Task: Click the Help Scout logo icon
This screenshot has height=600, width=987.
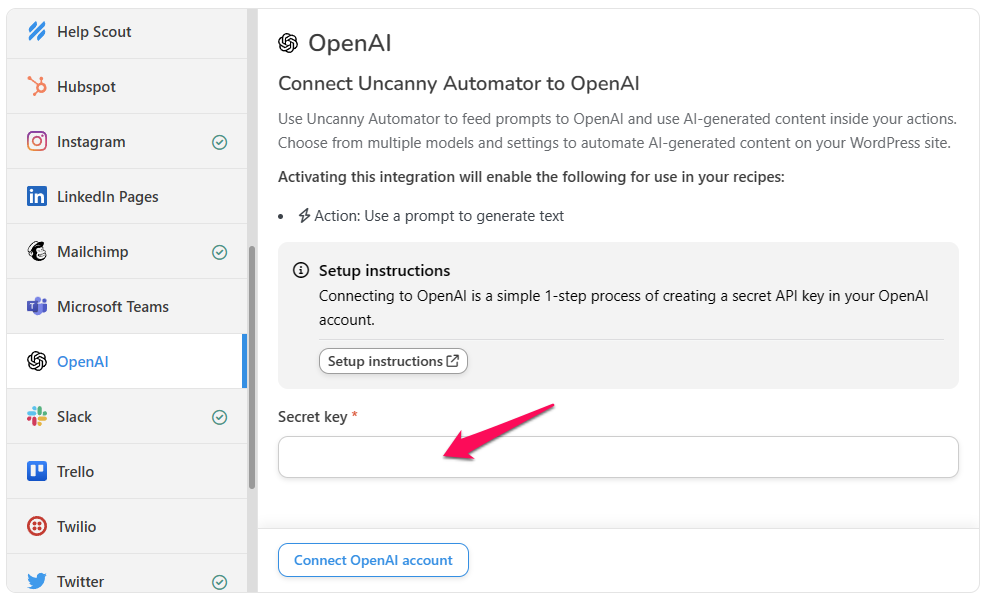Action: 37,32
